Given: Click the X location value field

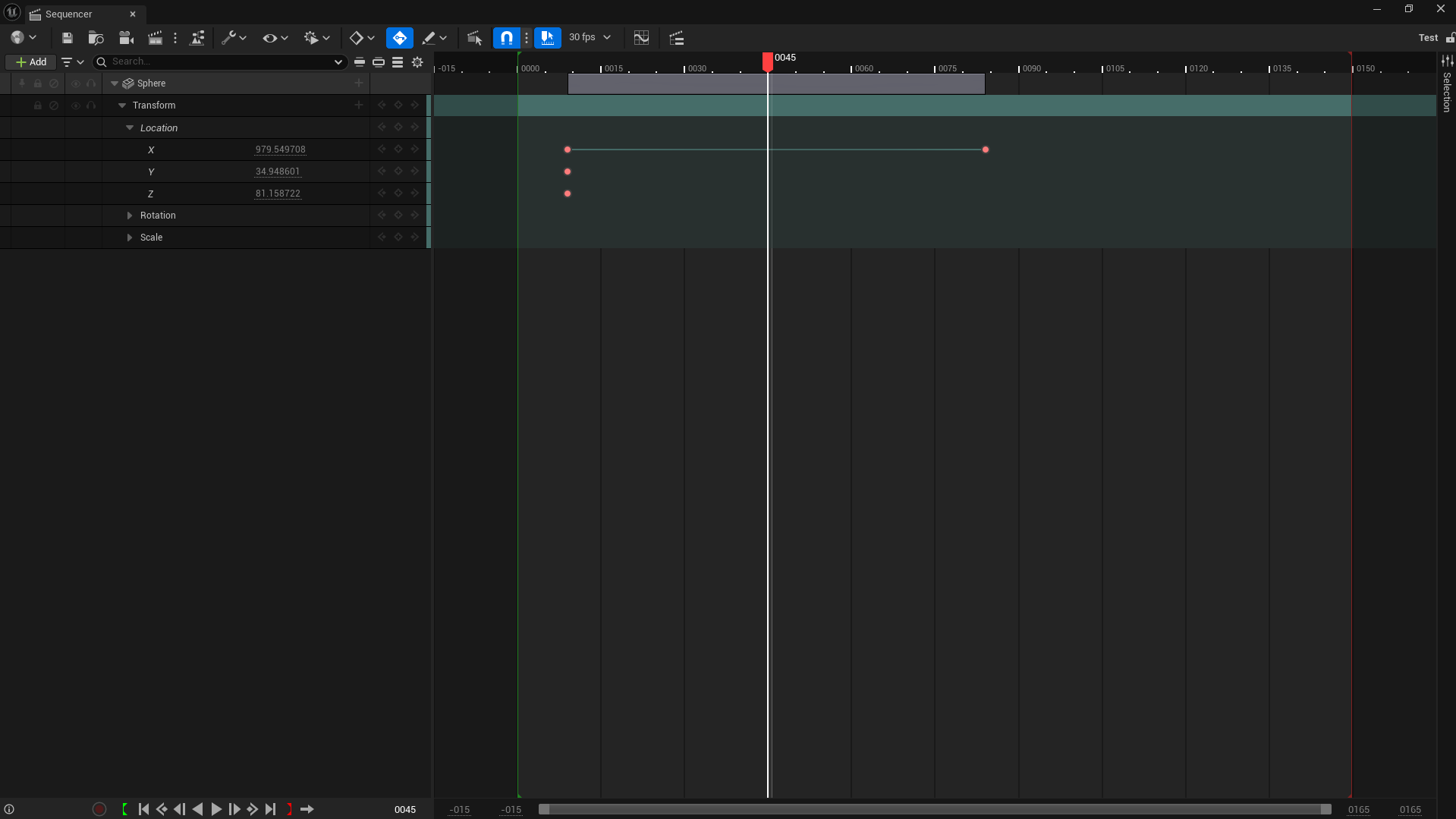Looking at the screenshot, I should [x=280, y=150].
